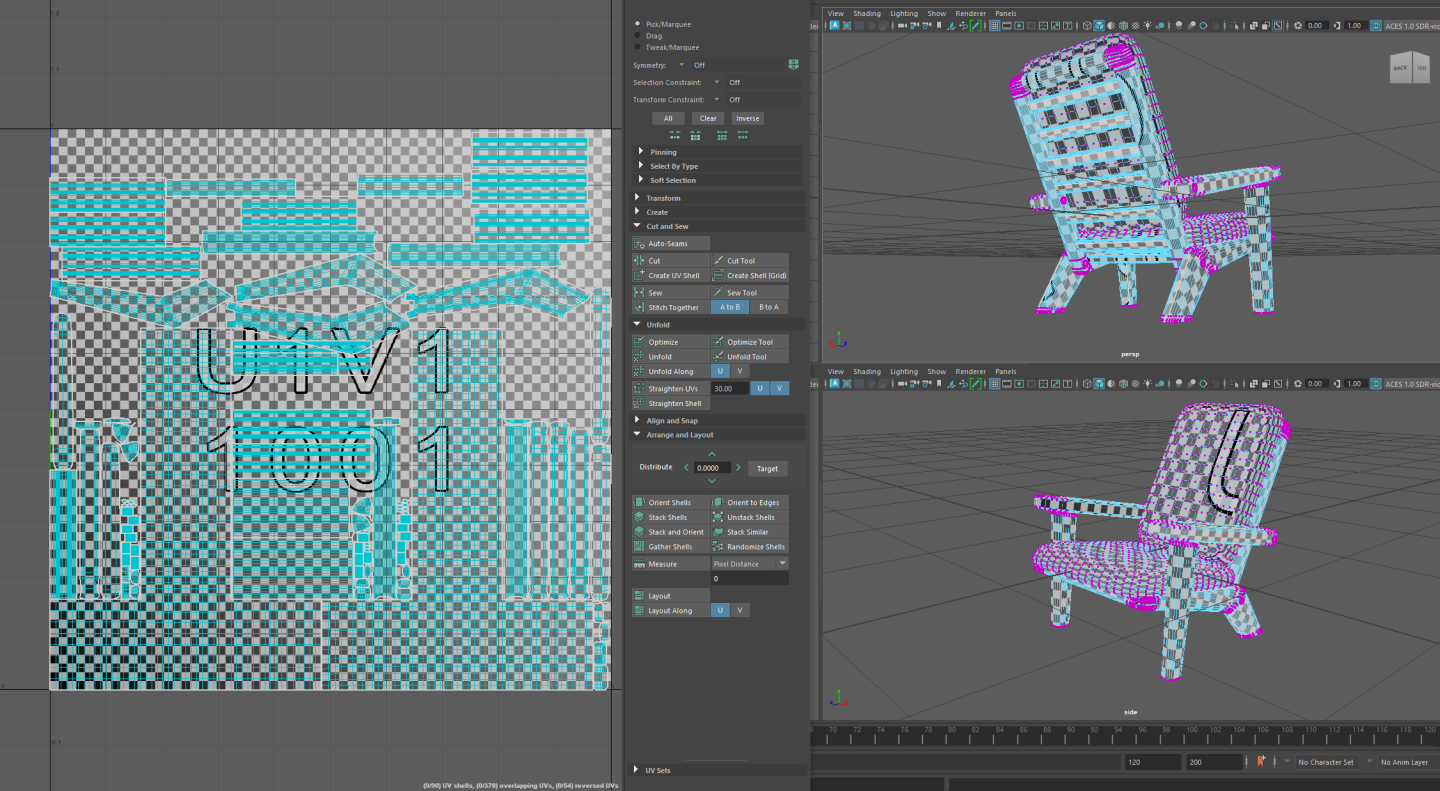
Task: Click the Unfold command
Action: [671, 356]
